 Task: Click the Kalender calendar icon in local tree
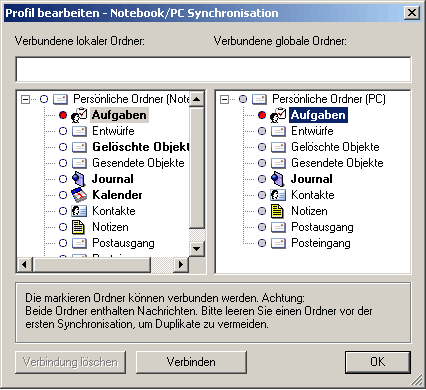pos(79,195)
